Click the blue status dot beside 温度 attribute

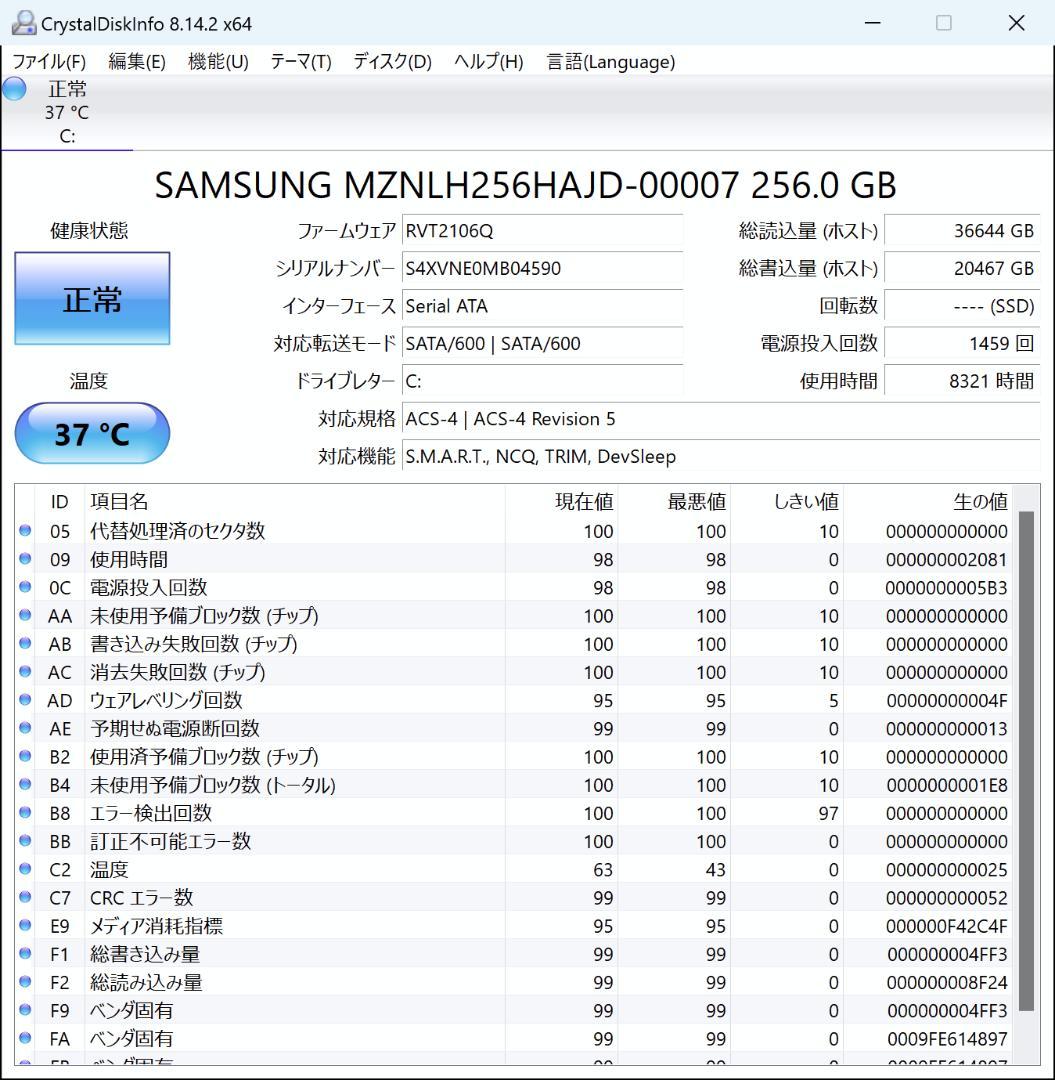coord(24,870)
